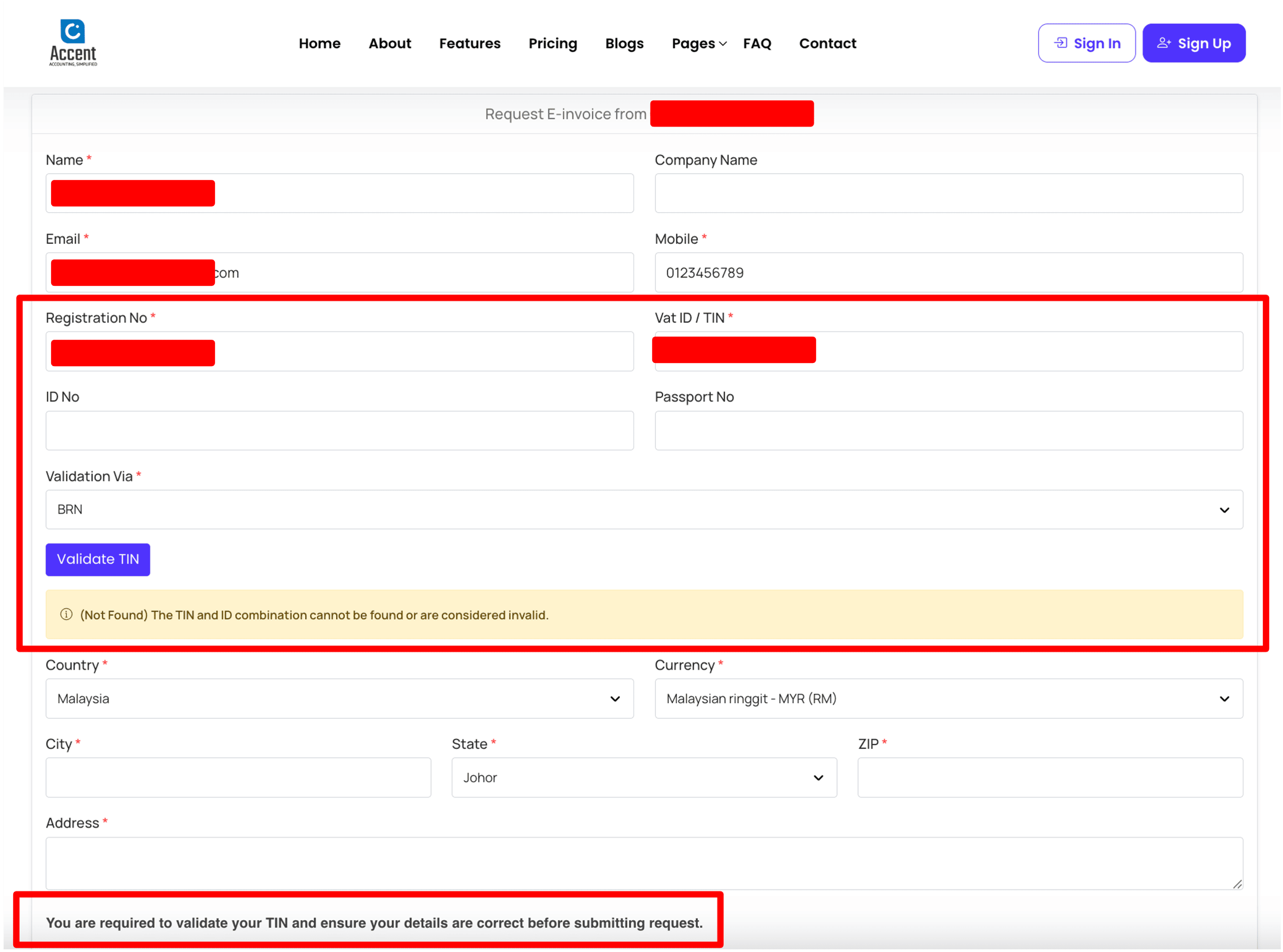Focus the Company Name input field

pos(948,193)
